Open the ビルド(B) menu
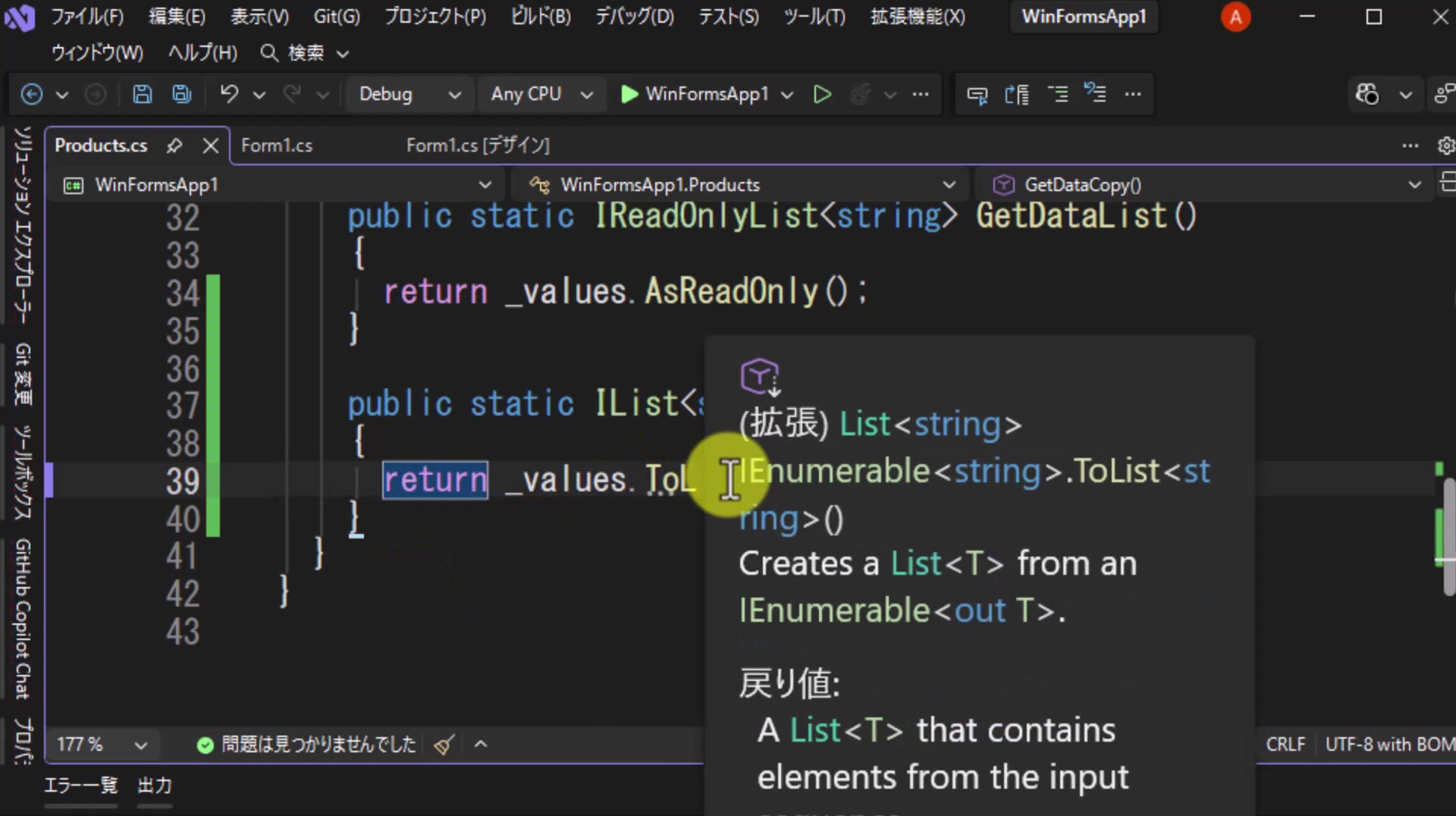Screen dimensions: 1456x816 [541, 17]
